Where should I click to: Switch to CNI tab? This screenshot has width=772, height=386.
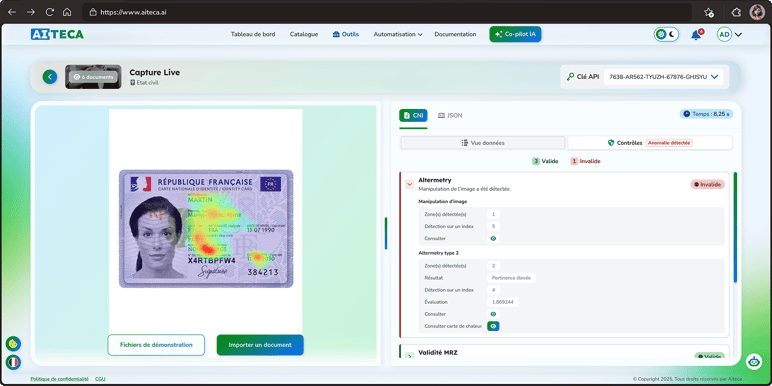[x=413, y=115]
